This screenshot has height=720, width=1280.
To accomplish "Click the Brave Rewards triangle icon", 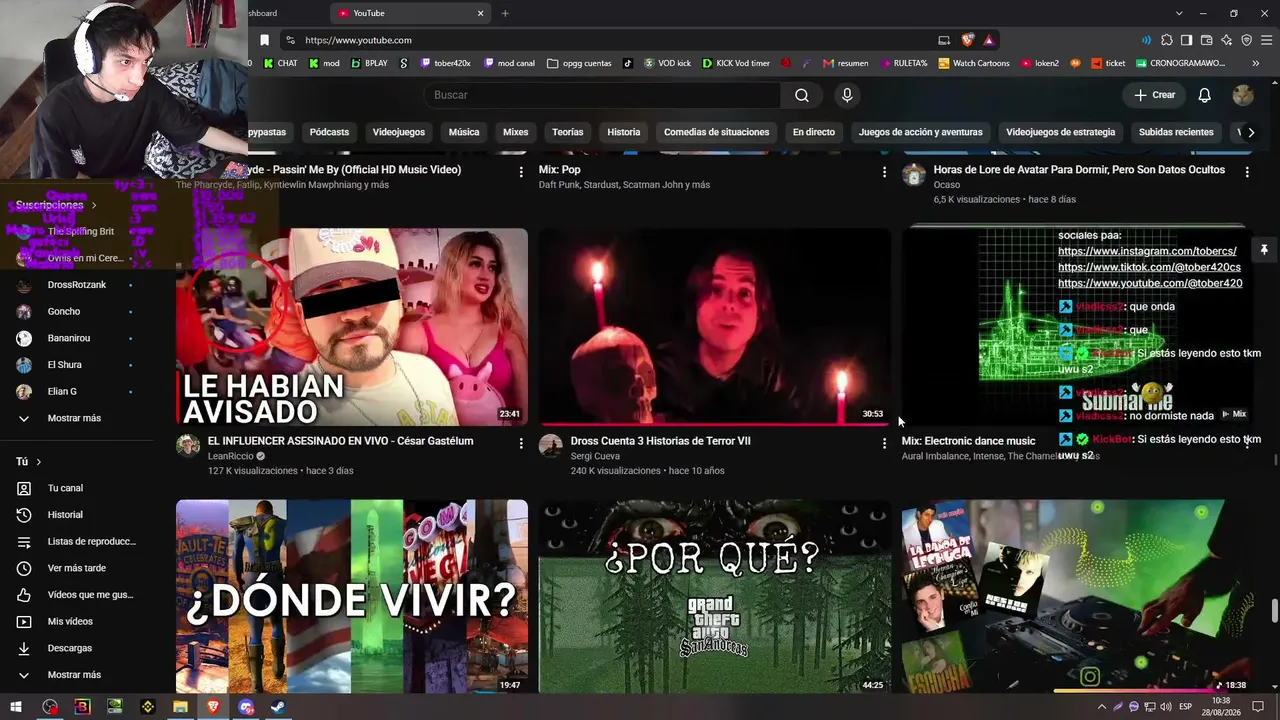I will (x=988, y=40).
